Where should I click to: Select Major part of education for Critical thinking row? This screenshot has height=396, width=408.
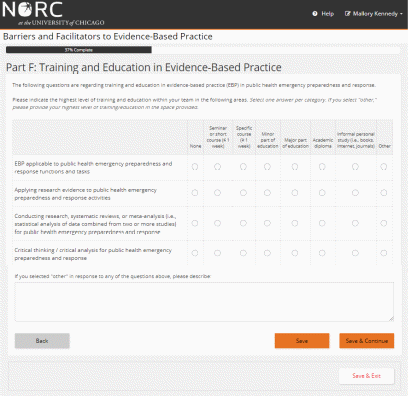pyautogui.click(x=295, y=253)
